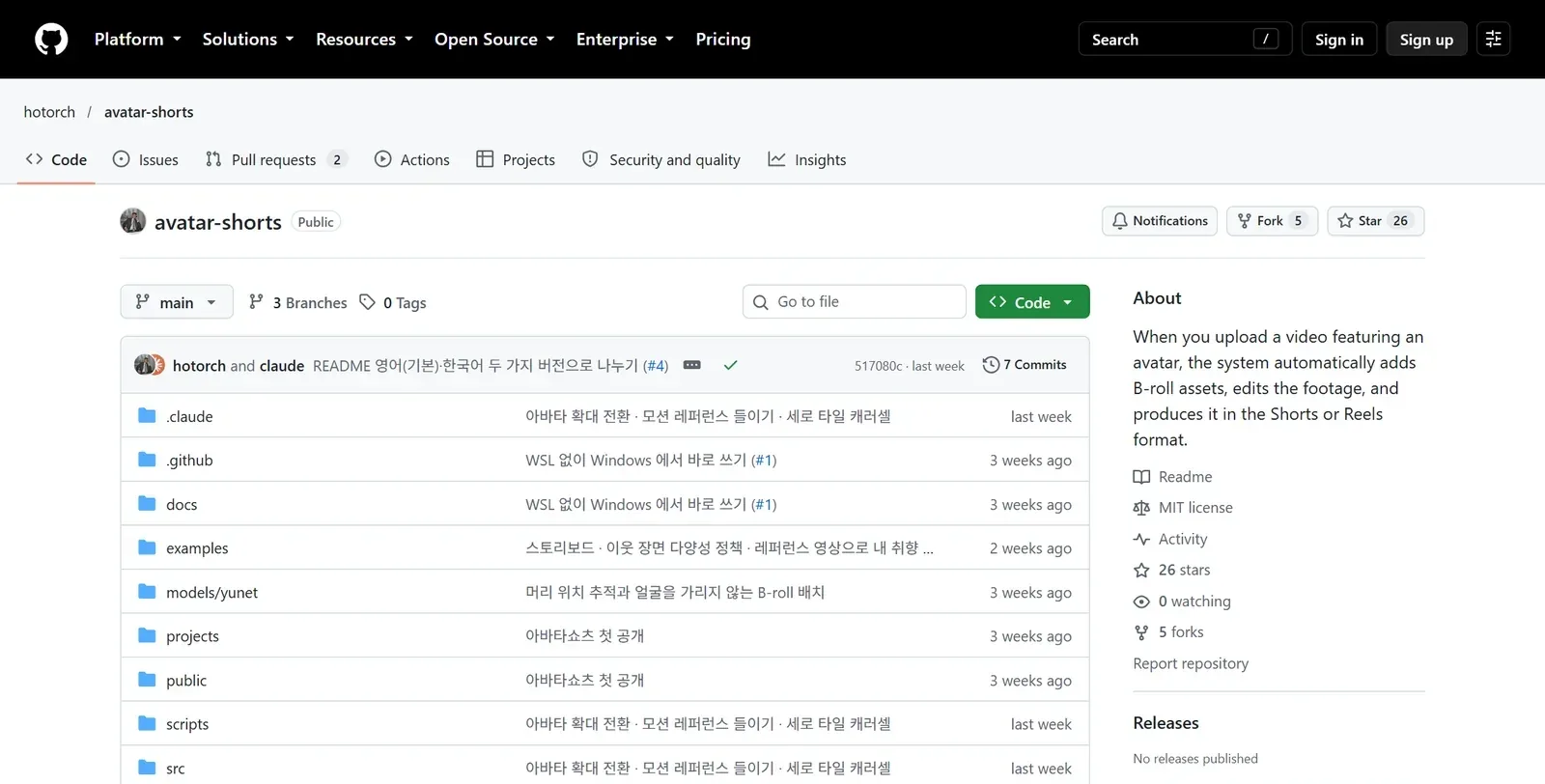The image size is (1545, 784).
Task: Switch to the Pull requests tab
Action: click(x=276, y=159)
